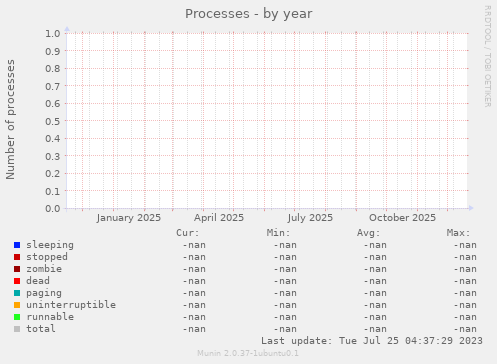Click the 'July 2025' axis label
Image resolution: width=497 pixels, height=364 pixels.
tap(310, 218)
